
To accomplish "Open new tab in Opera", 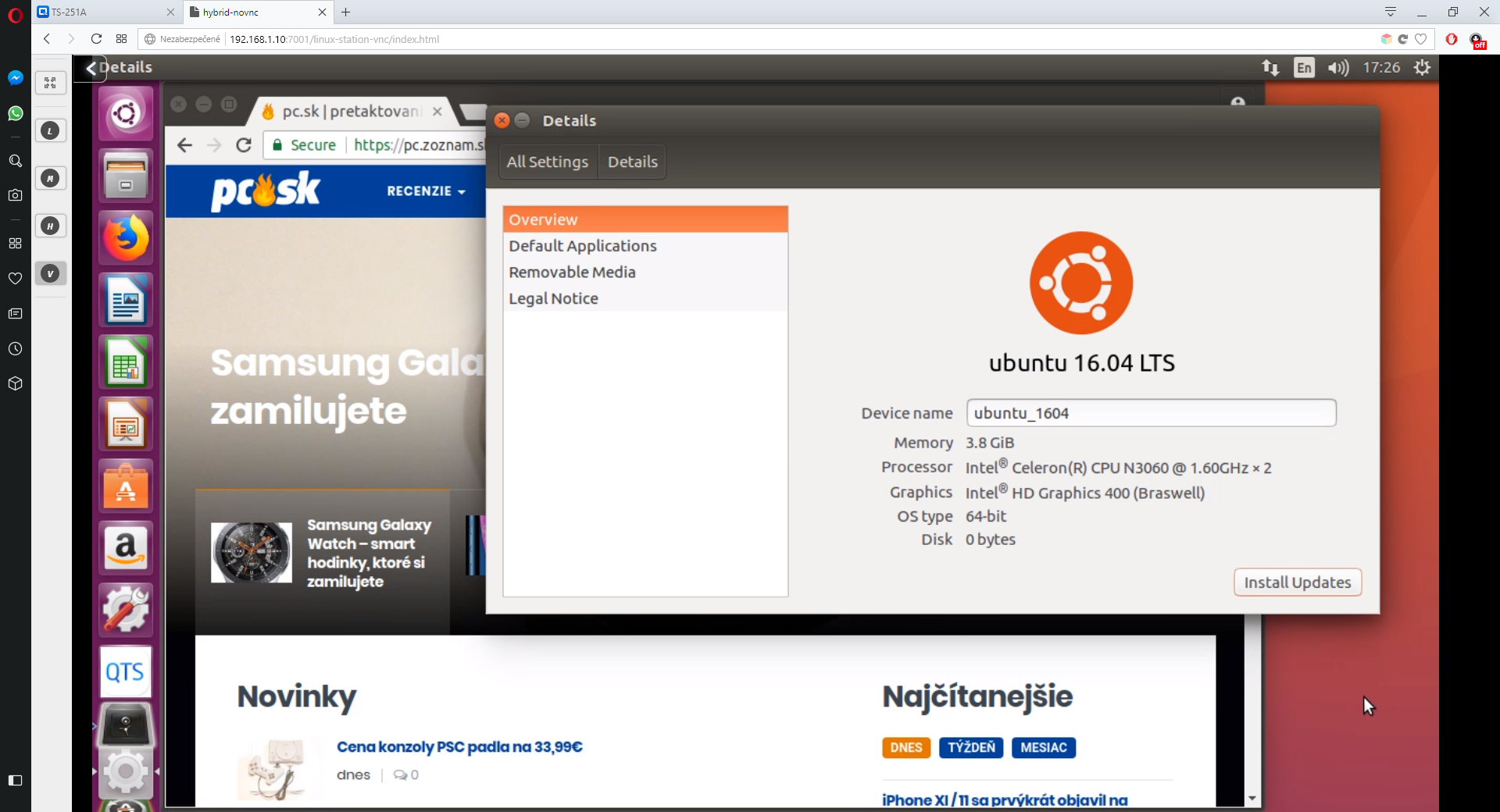I will (346, 12).
